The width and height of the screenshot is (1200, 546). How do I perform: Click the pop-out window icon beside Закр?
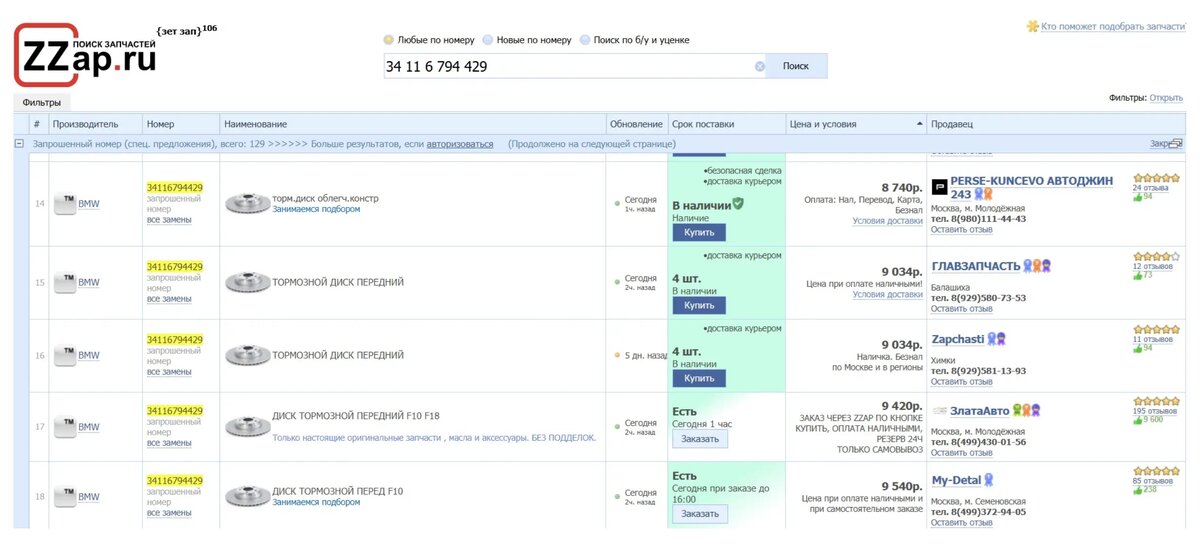(1177, 144)
